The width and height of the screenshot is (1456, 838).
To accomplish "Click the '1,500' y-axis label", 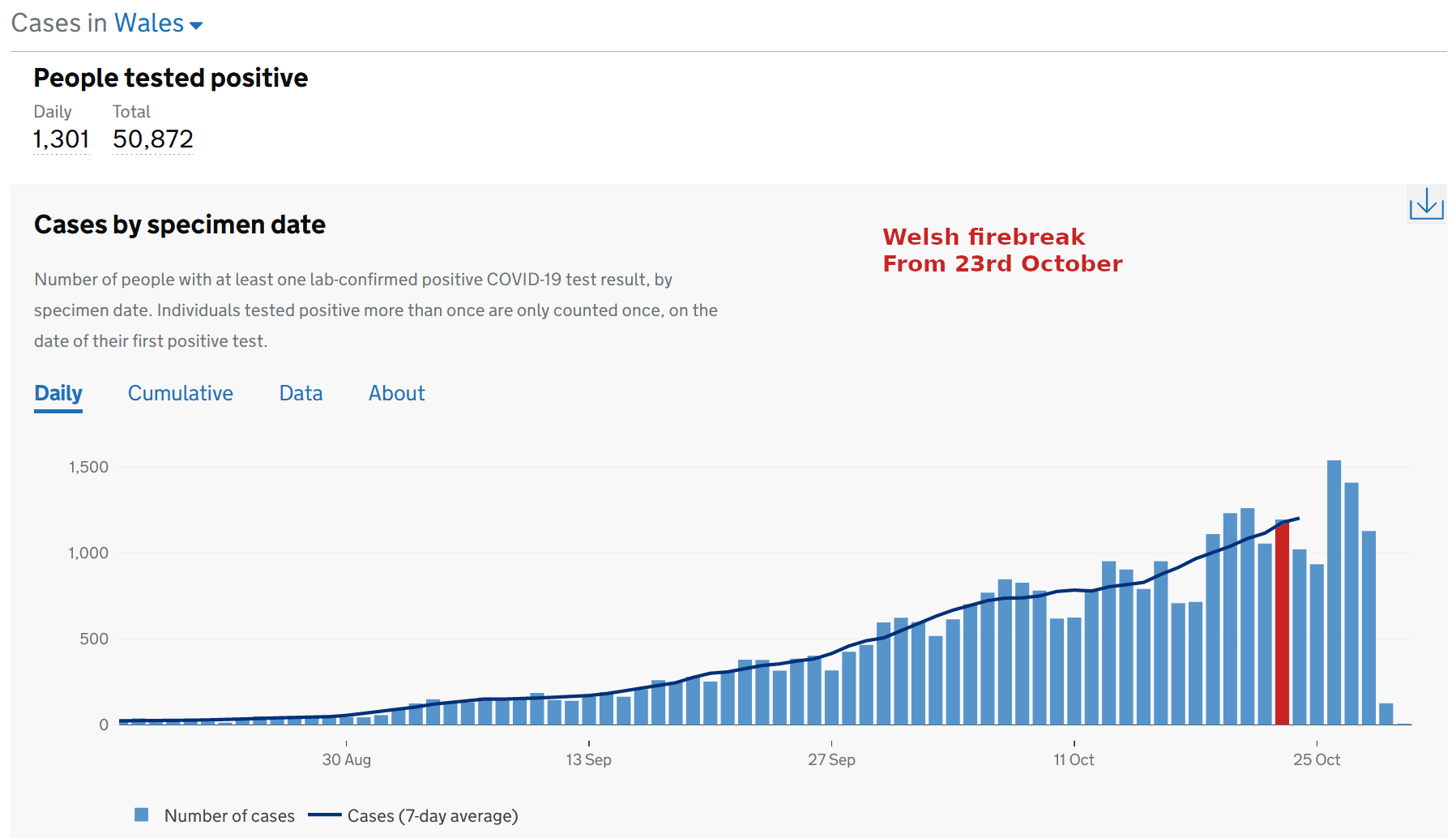I will [x=88, y=467].
